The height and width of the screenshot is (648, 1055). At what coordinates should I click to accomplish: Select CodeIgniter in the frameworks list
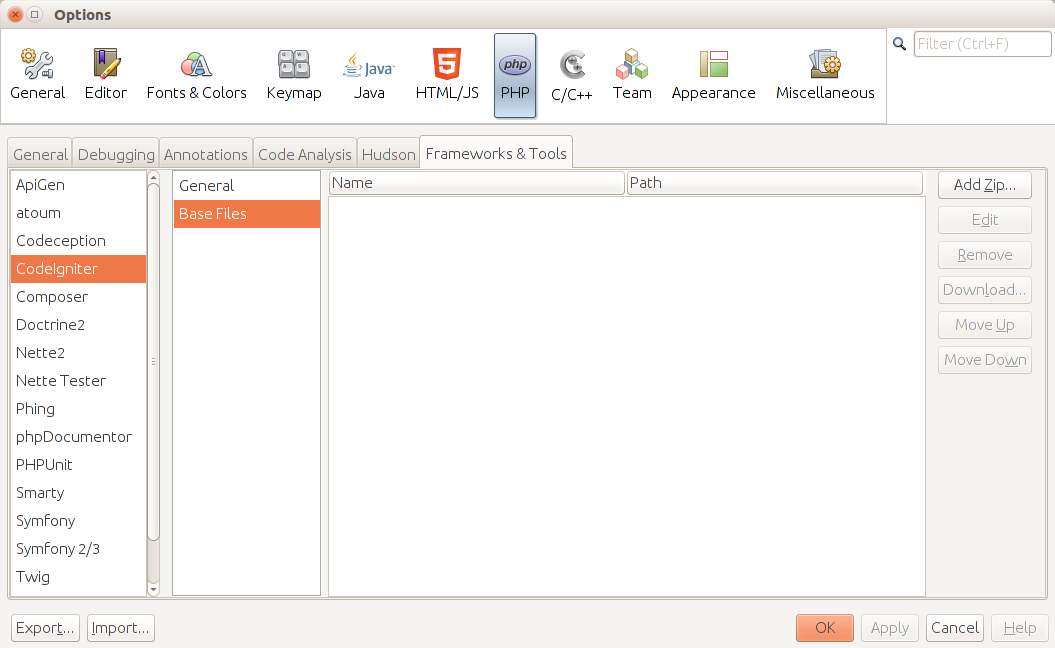coord(78,269)
